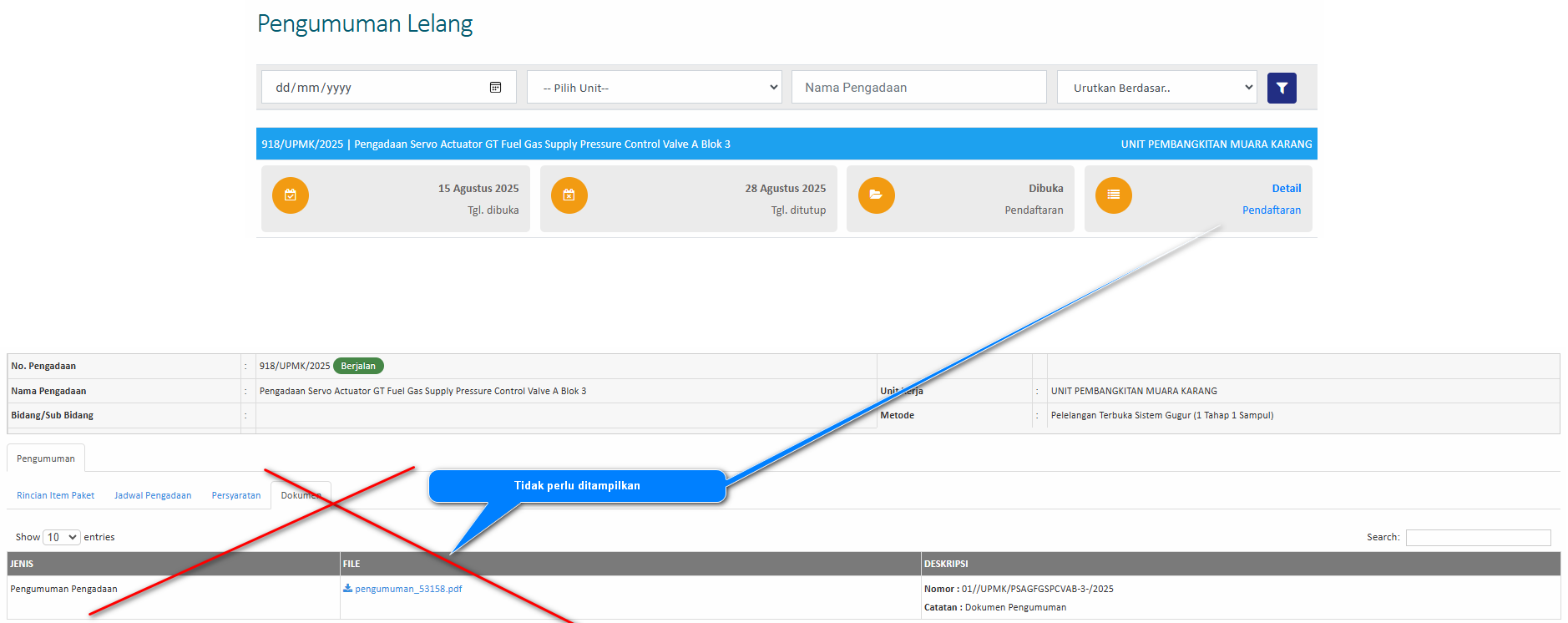1568x623 pixels.
Task: Switch to the Rincian Item Paket tab
Action: coord(55,495)
